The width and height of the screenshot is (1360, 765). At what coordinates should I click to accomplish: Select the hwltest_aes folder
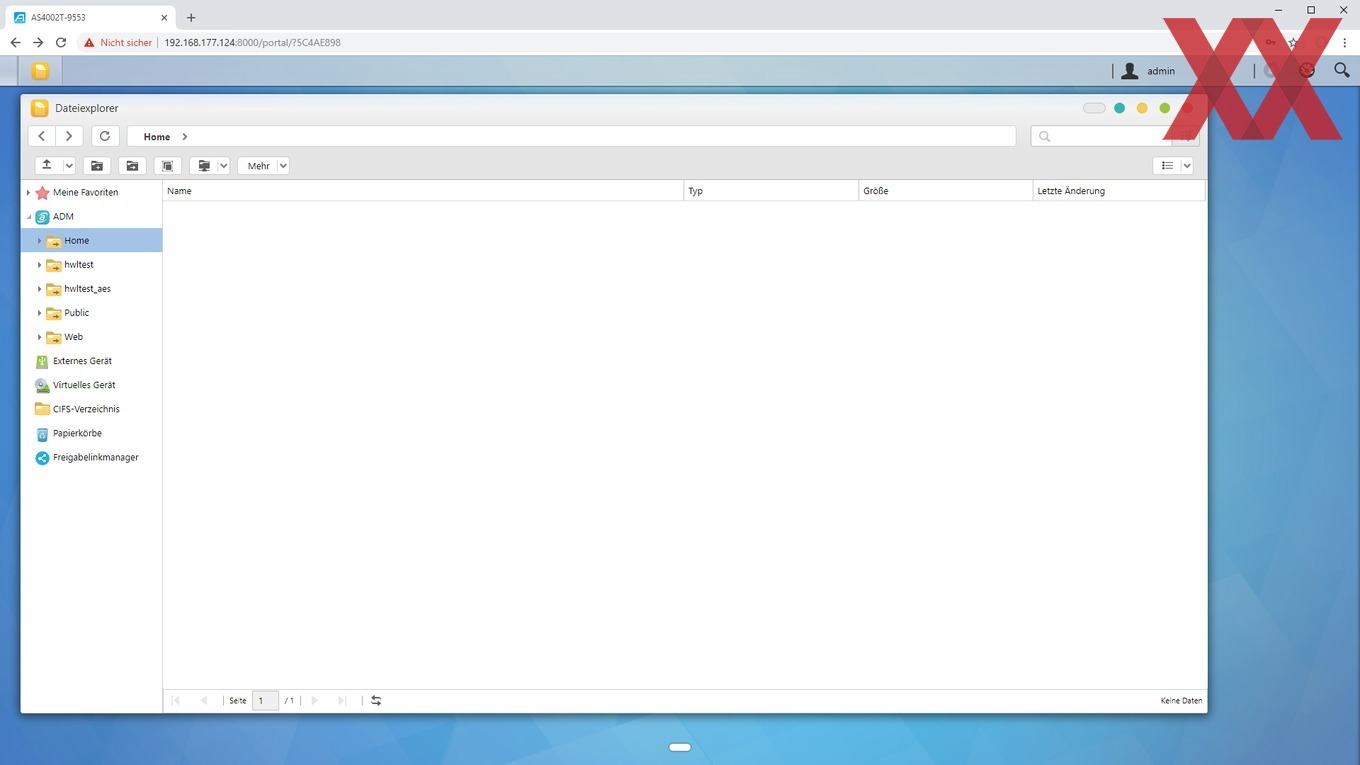click(87, 289)
